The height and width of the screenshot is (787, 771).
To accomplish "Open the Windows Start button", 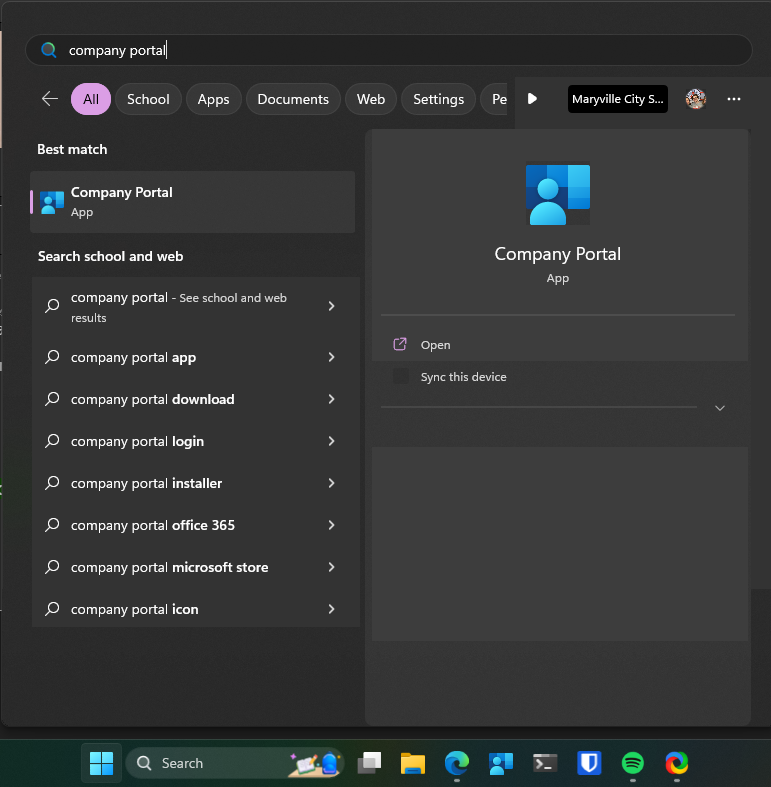I will click(101, 763).
